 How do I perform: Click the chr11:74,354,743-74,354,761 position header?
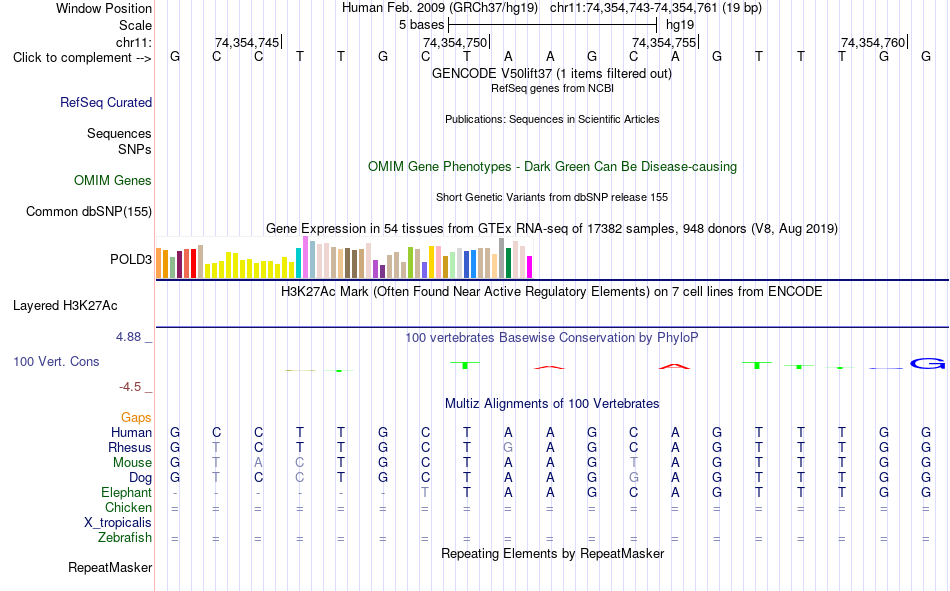point(656,8)
